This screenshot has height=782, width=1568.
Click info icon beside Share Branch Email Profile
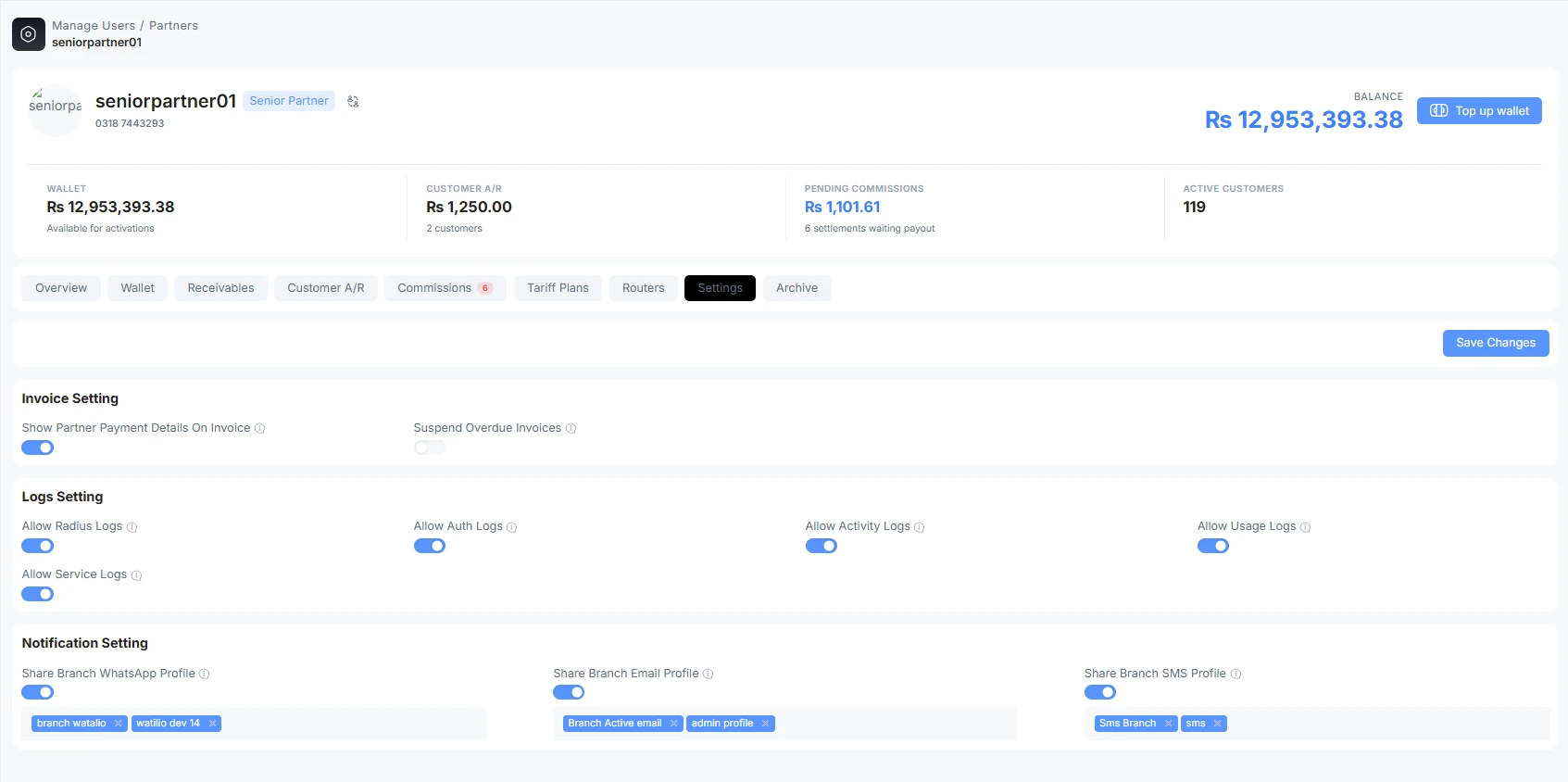tap(709, 674)
